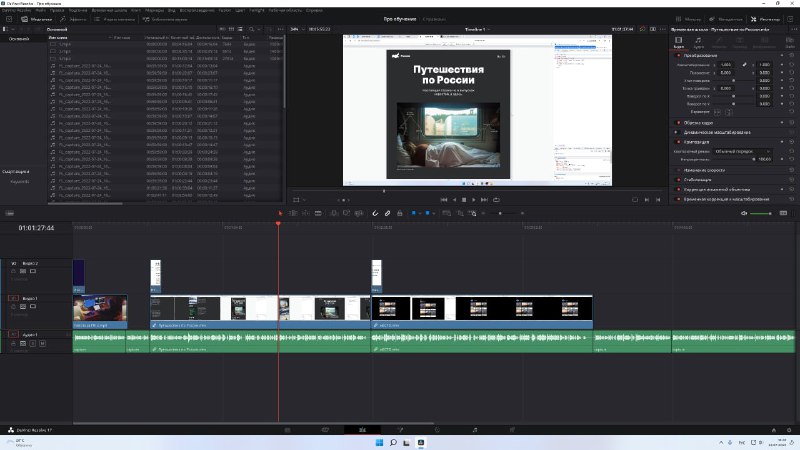Screen dimensions: 800x450
Task: Click the Zoom X value field
Action: point(727,65)
